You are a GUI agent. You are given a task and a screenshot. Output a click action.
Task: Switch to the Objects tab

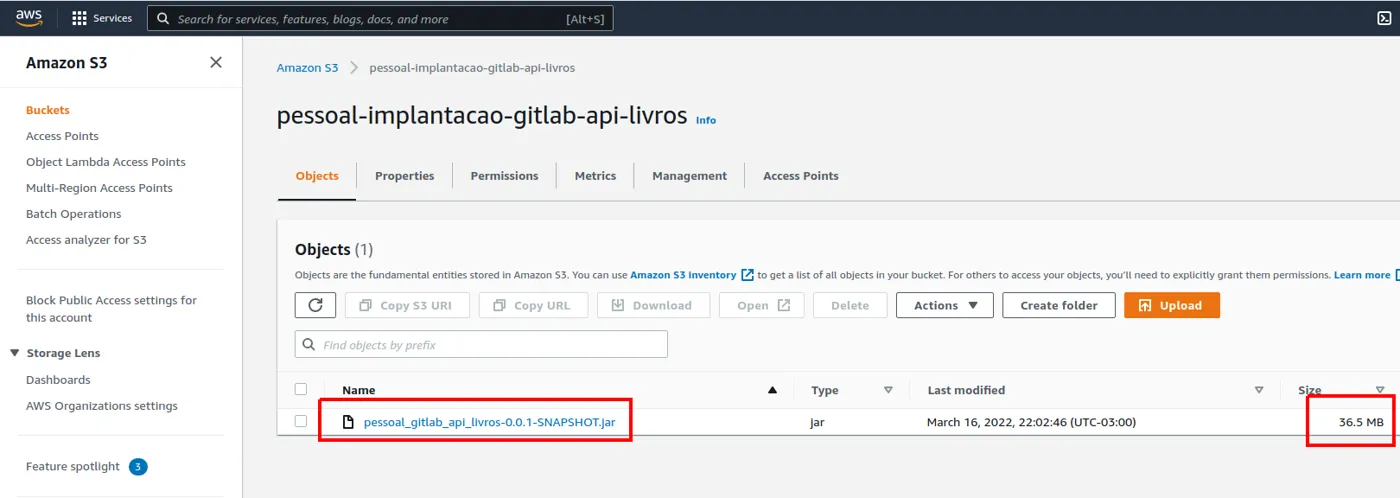pyautogui.click(x=317, y=176)
